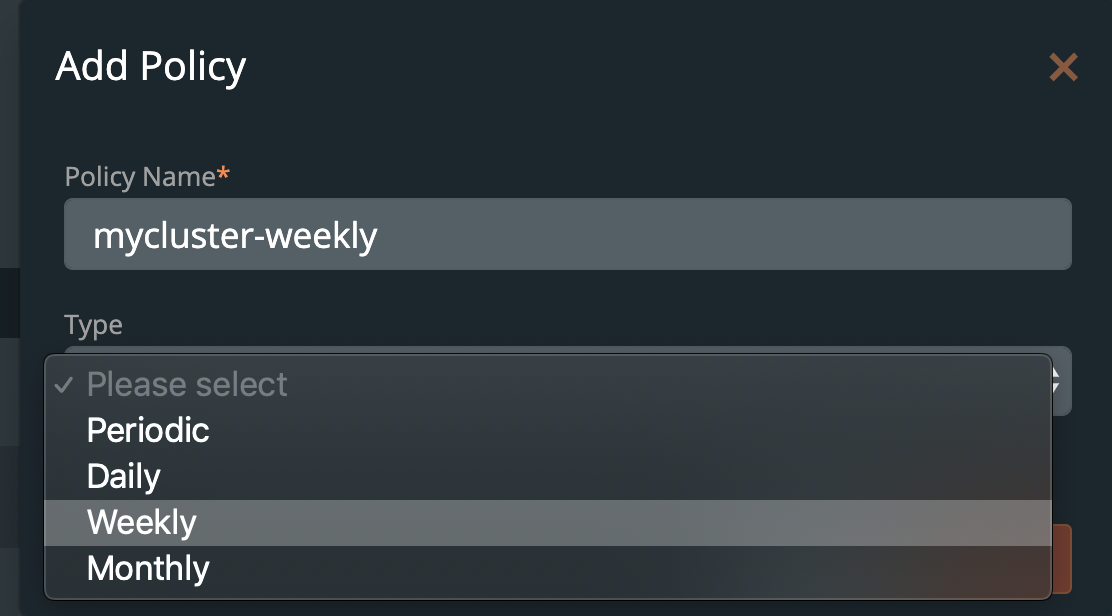Close the Add Policy dialog
This screenshot has width=1112, height=616.
pos(1063,68)
